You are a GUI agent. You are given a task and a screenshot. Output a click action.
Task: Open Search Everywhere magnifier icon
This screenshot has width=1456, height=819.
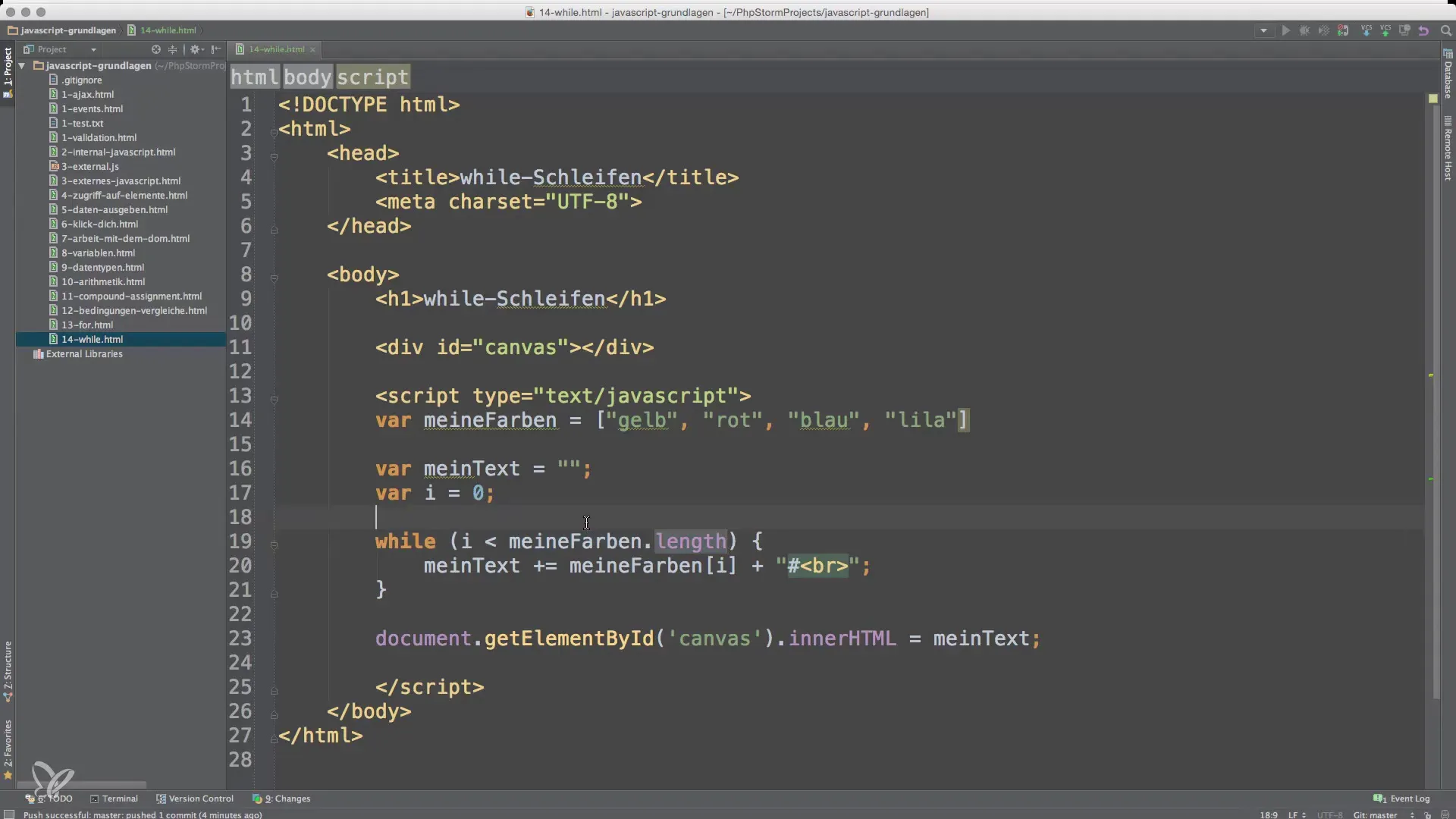[x=1445, y=31]
